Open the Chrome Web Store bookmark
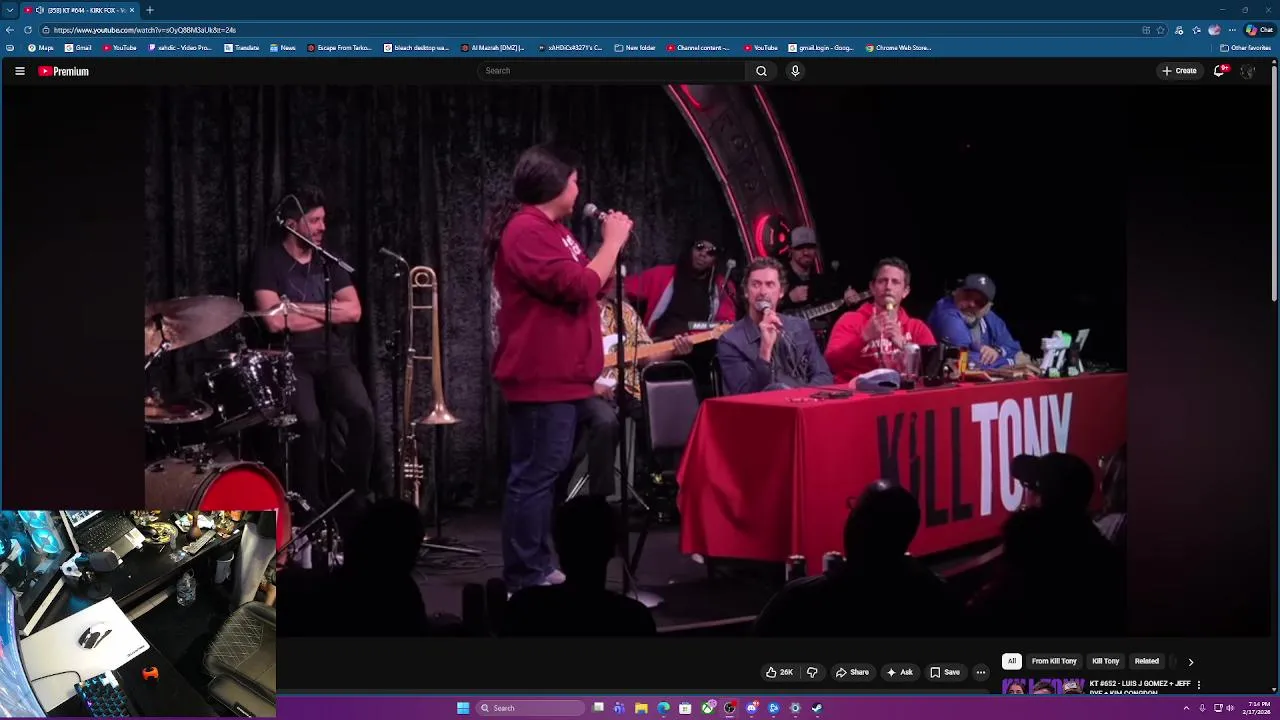The width and height of the screenshot is (1280, 720). [898, 48]
